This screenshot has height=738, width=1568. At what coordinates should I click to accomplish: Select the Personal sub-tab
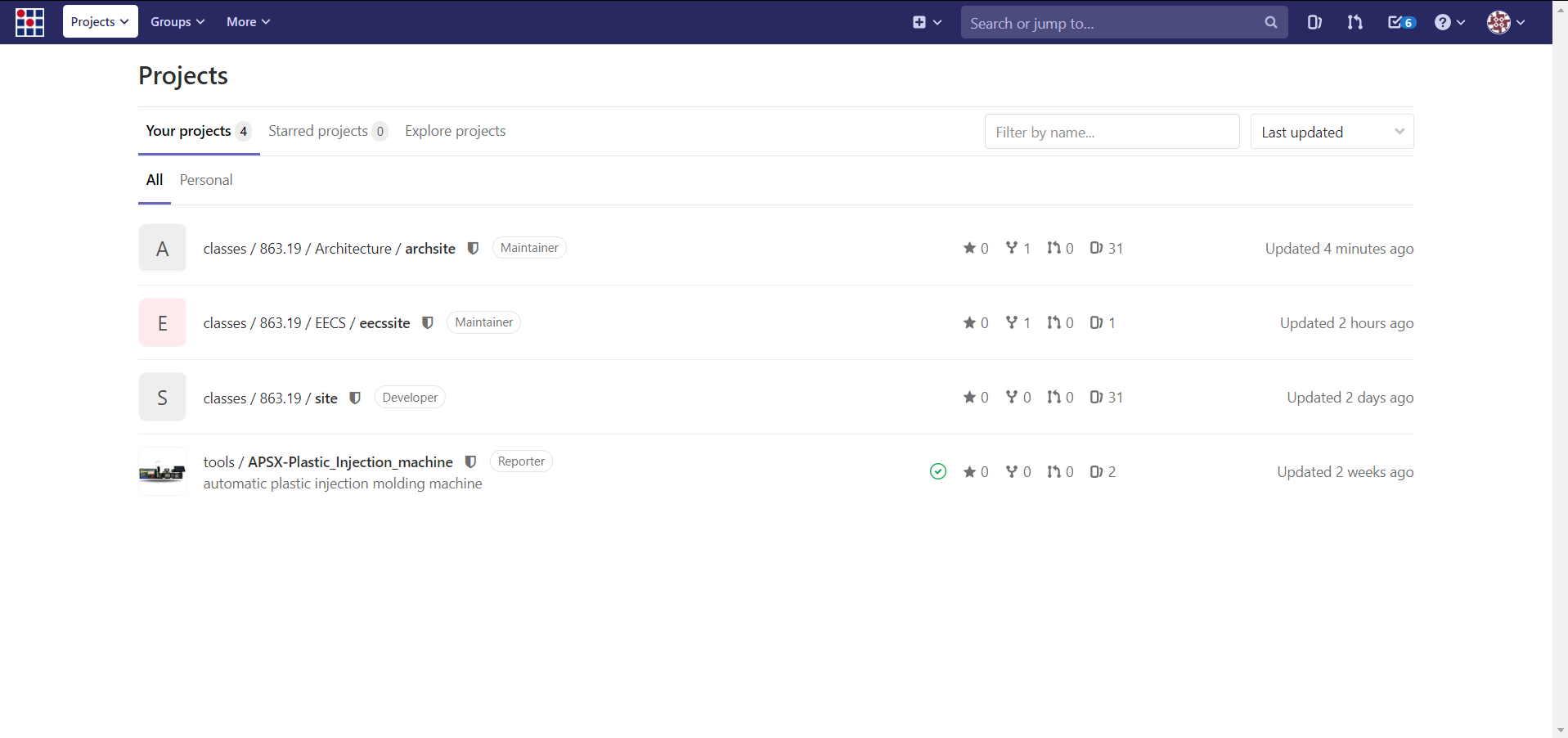tap(206, 180)
